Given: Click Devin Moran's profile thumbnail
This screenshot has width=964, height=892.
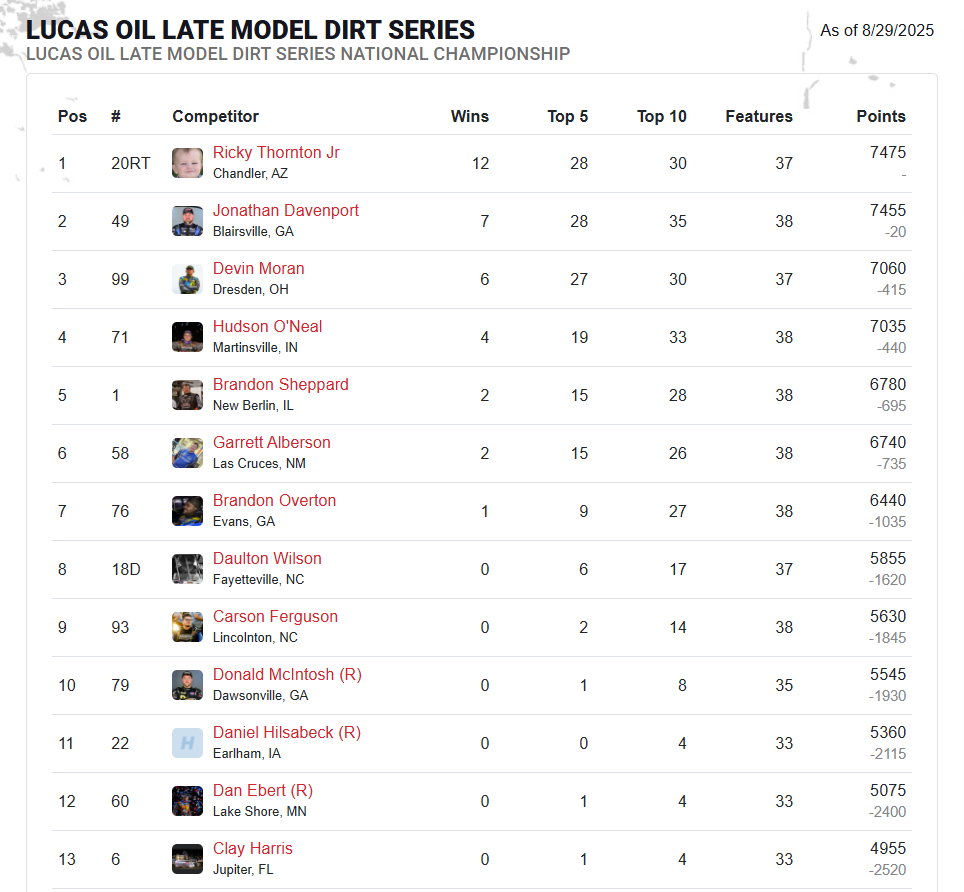Looking at the screenshot, I should coord(187,279).
